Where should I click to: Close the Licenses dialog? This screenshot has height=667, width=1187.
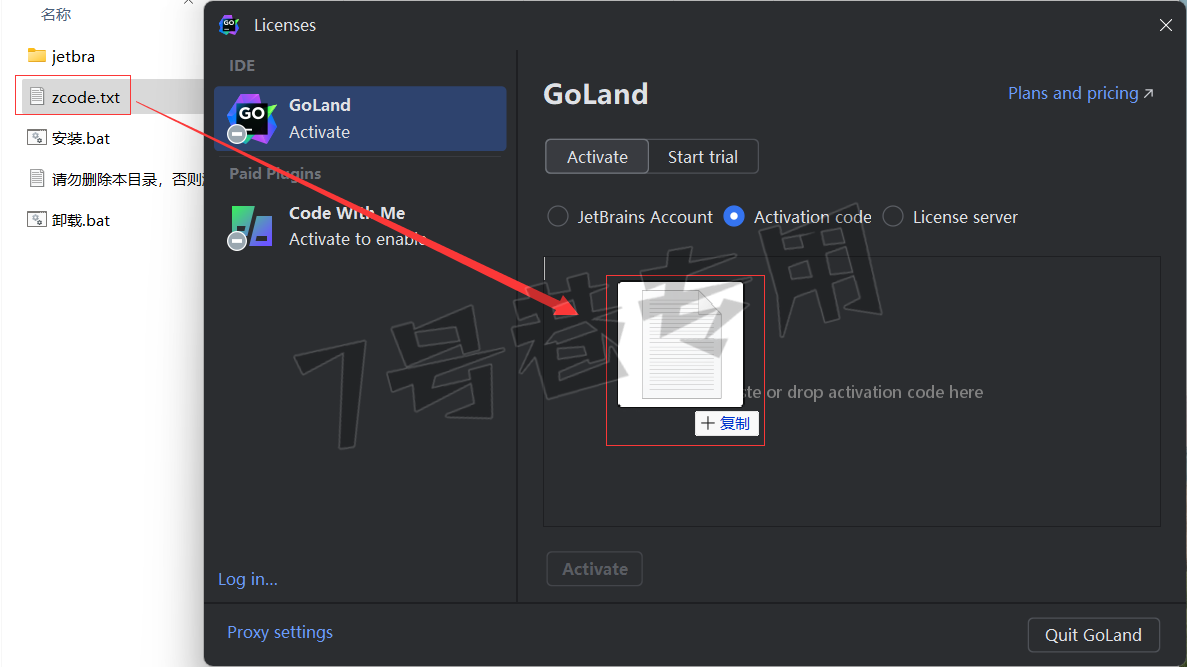point(1166,25)
